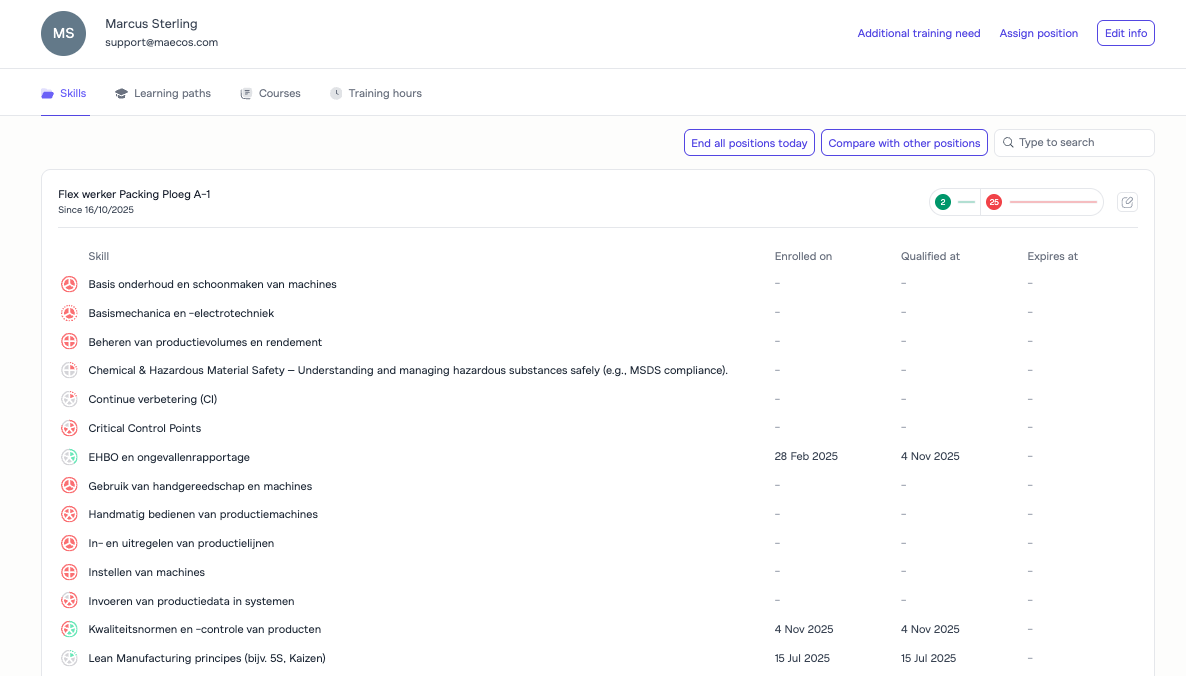
Task: Open the Learning paths tab
Action: (x=163, y=93)
